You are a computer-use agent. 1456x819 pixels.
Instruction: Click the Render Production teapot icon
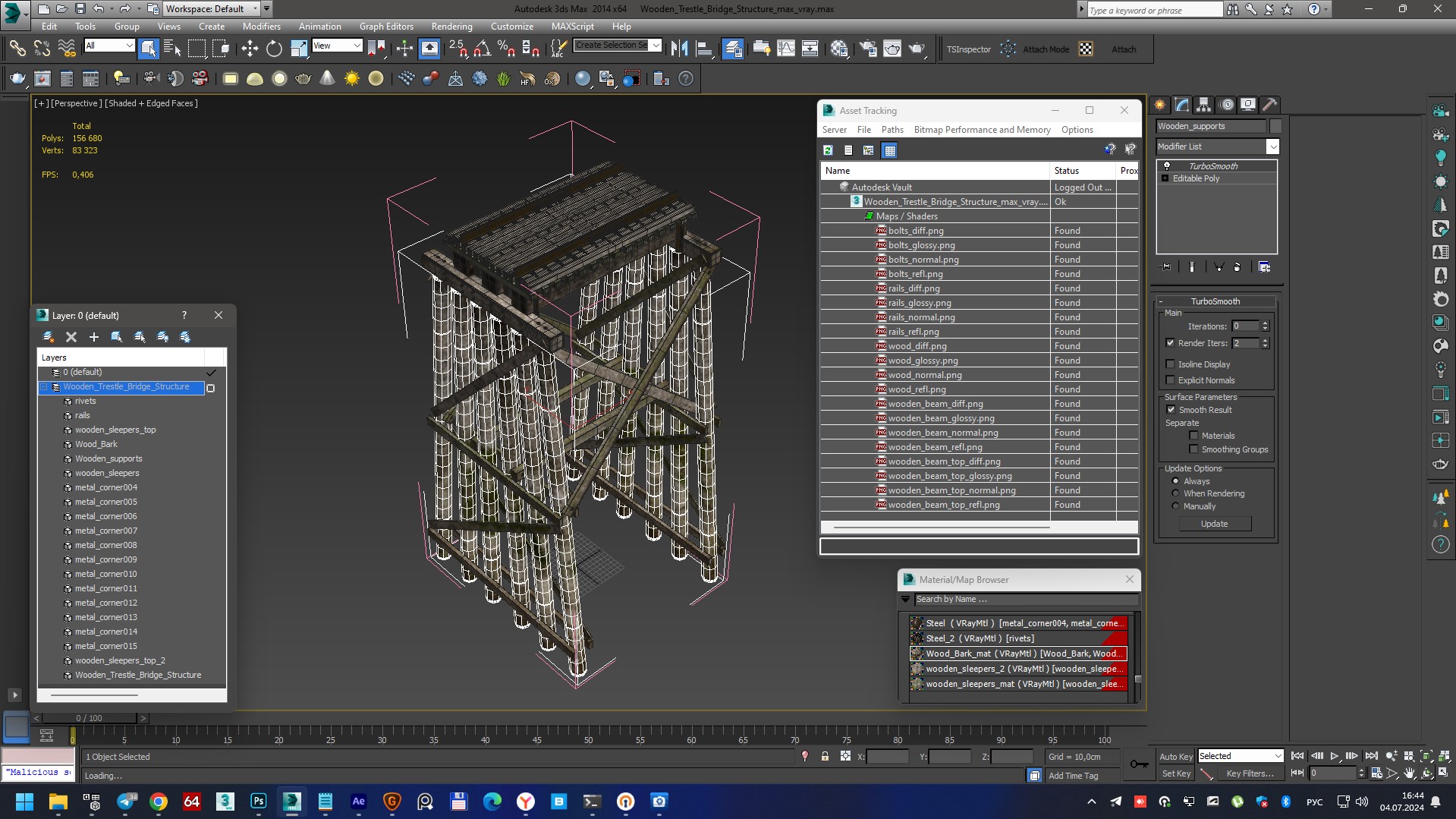pyautogui.click(x=917, y=49)
